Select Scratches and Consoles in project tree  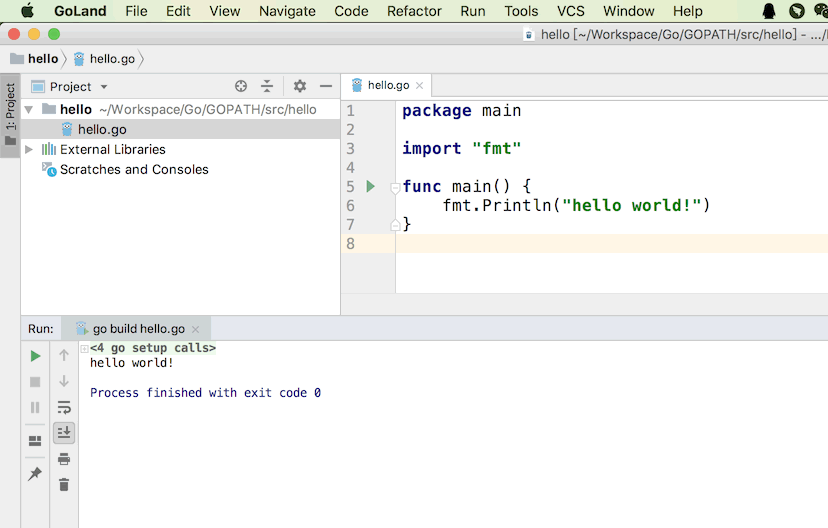pyautogui.click(x=134, y=169)
